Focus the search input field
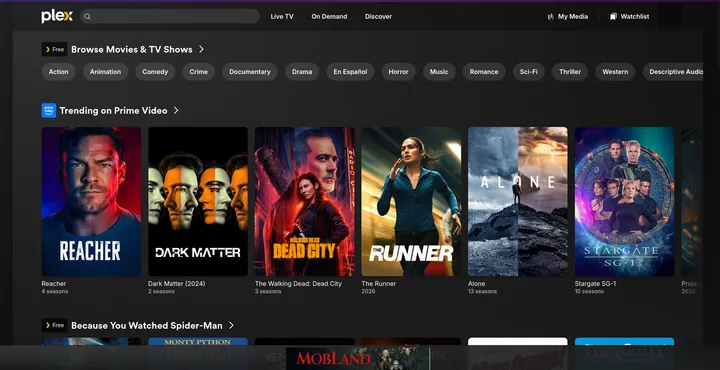Screen dimensions: 720x370 click(170, 17)
